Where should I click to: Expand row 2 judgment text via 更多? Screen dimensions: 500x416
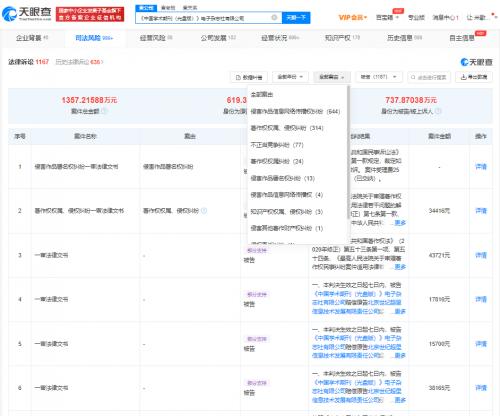click(x=400, y=223)
